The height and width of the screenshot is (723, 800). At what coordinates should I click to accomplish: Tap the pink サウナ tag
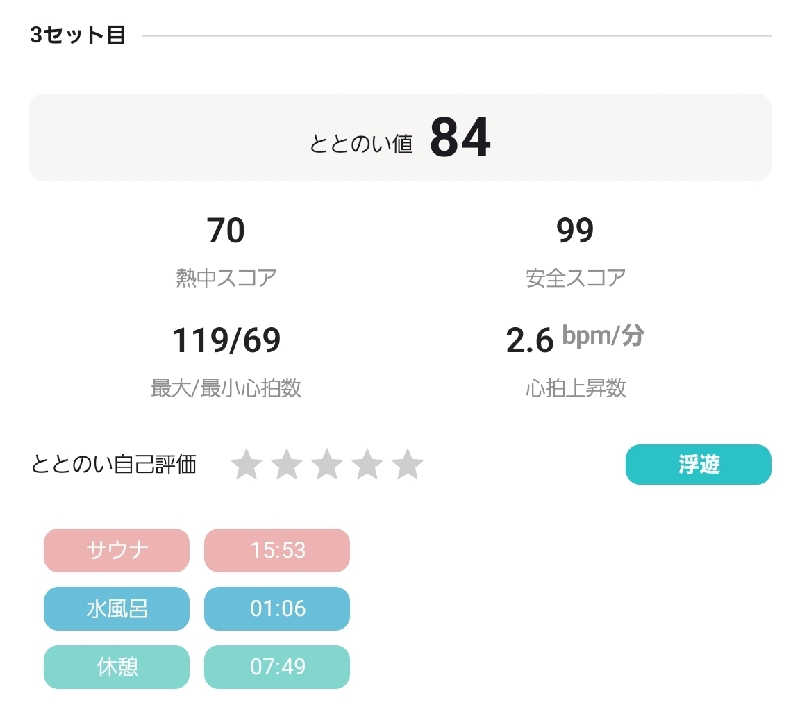pos(116,550)
